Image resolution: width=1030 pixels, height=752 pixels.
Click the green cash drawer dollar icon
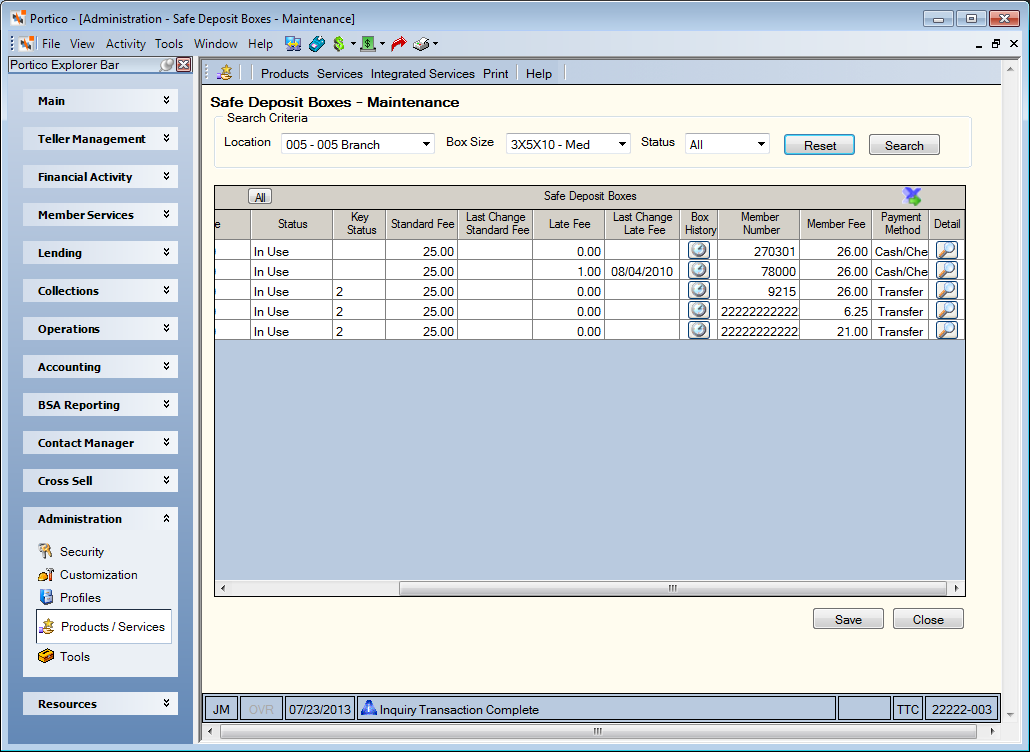368,44
